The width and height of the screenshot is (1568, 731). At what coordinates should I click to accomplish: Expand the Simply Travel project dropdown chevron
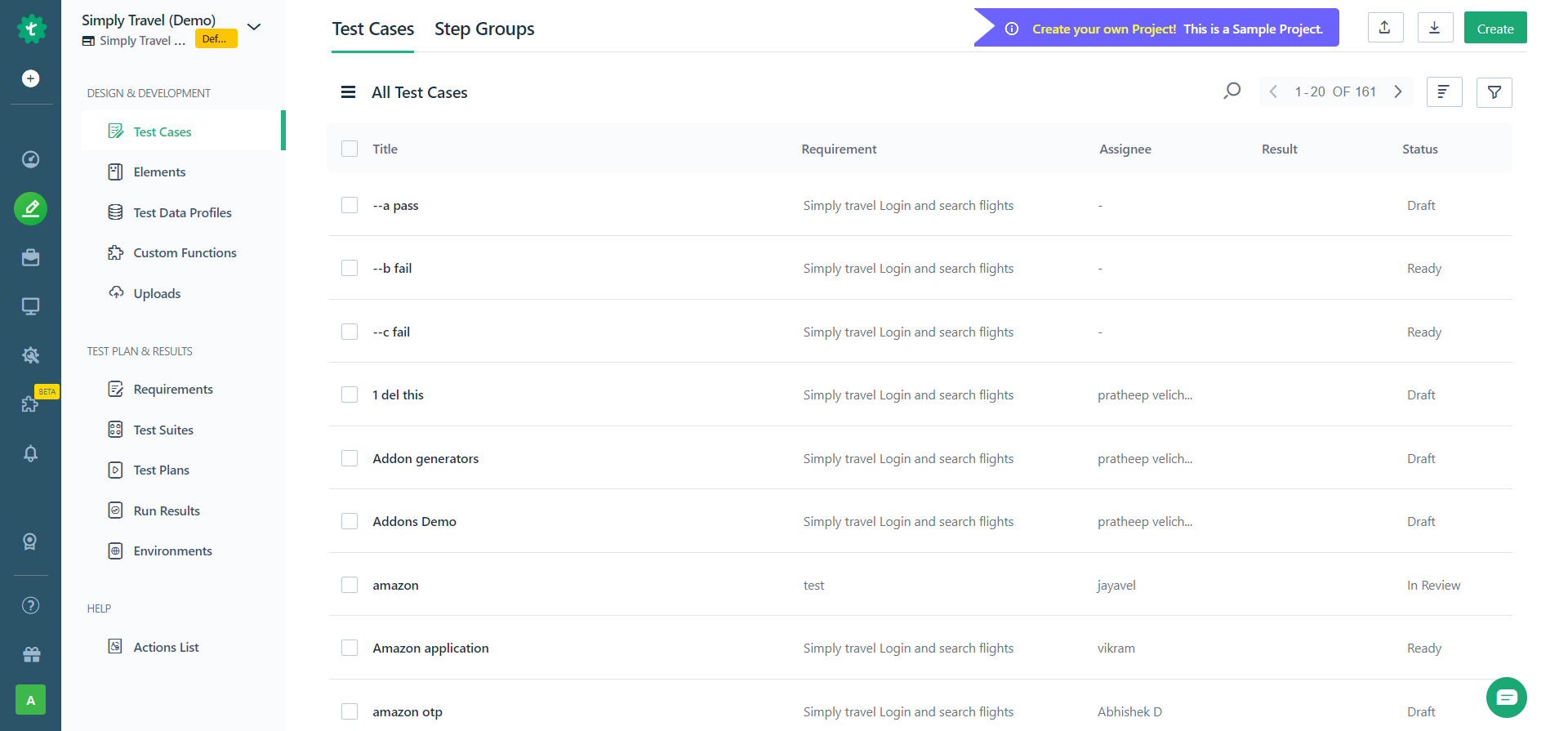tap(254, 27)
